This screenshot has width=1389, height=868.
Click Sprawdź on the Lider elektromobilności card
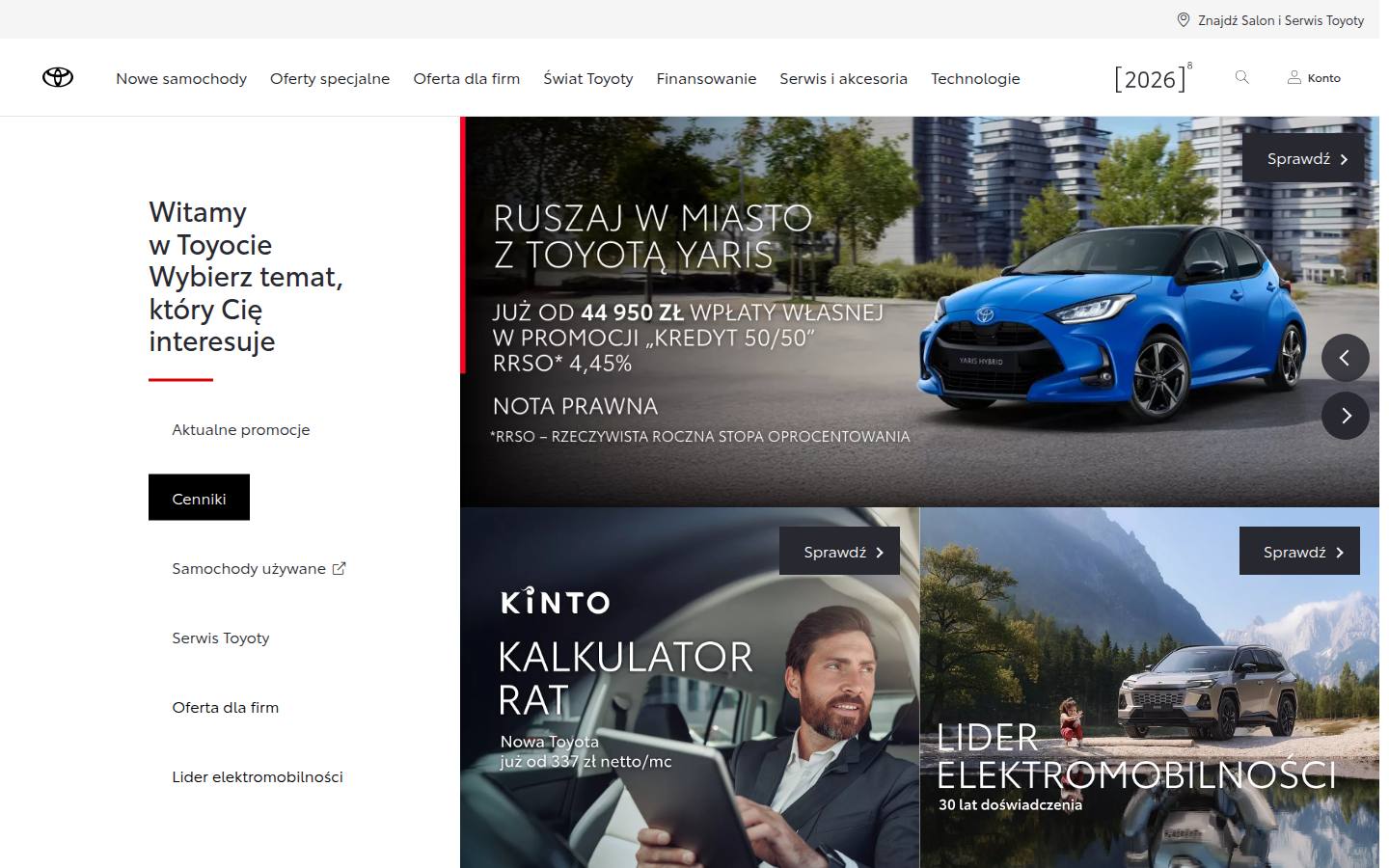(1299, 551)
